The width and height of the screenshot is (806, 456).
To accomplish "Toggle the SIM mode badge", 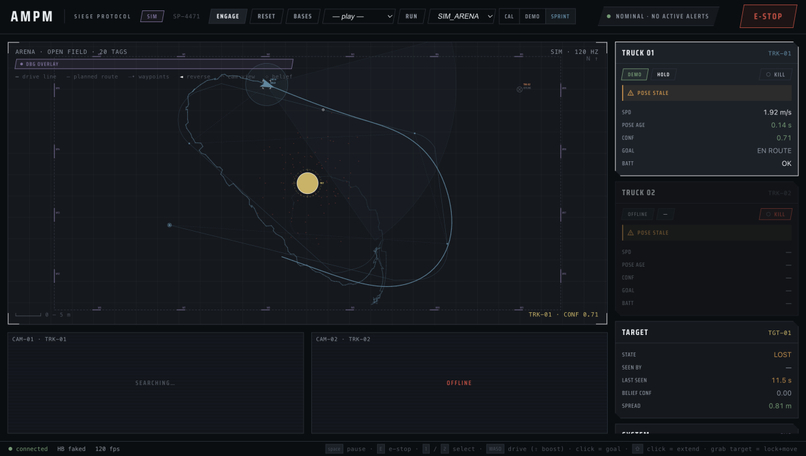I will (152, 16).
